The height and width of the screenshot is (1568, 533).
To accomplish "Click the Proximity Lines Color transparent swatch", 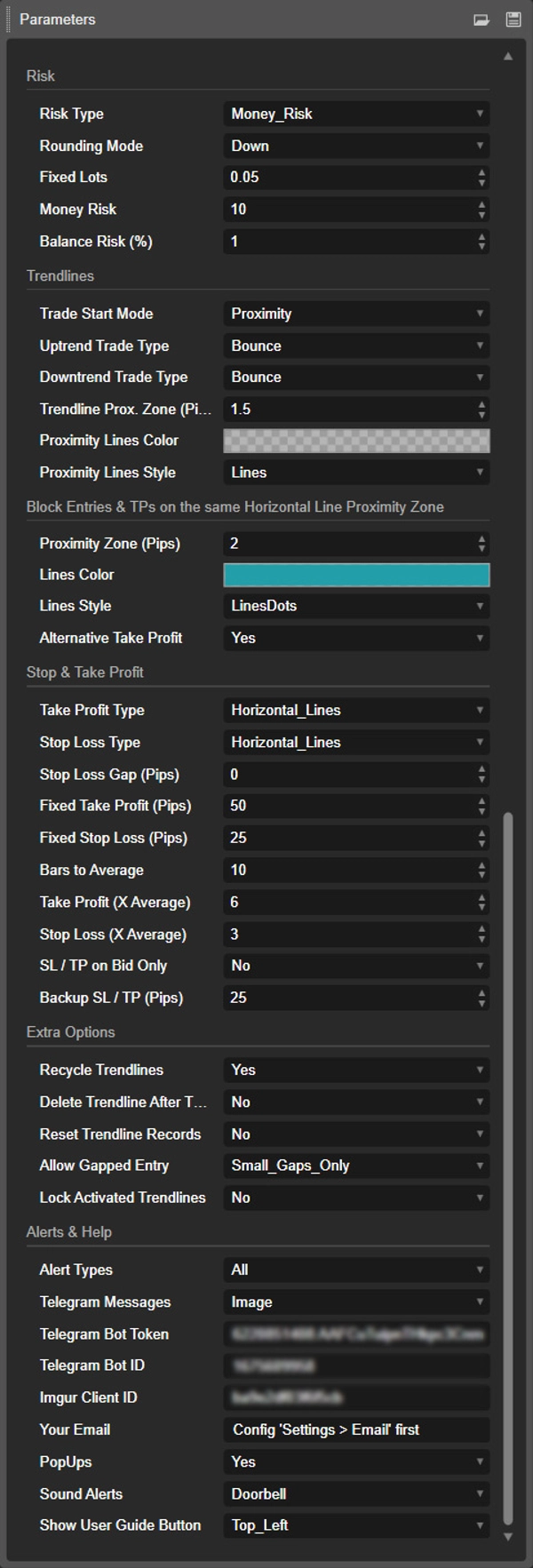I will pyautogui.click(x=355, y=441).
